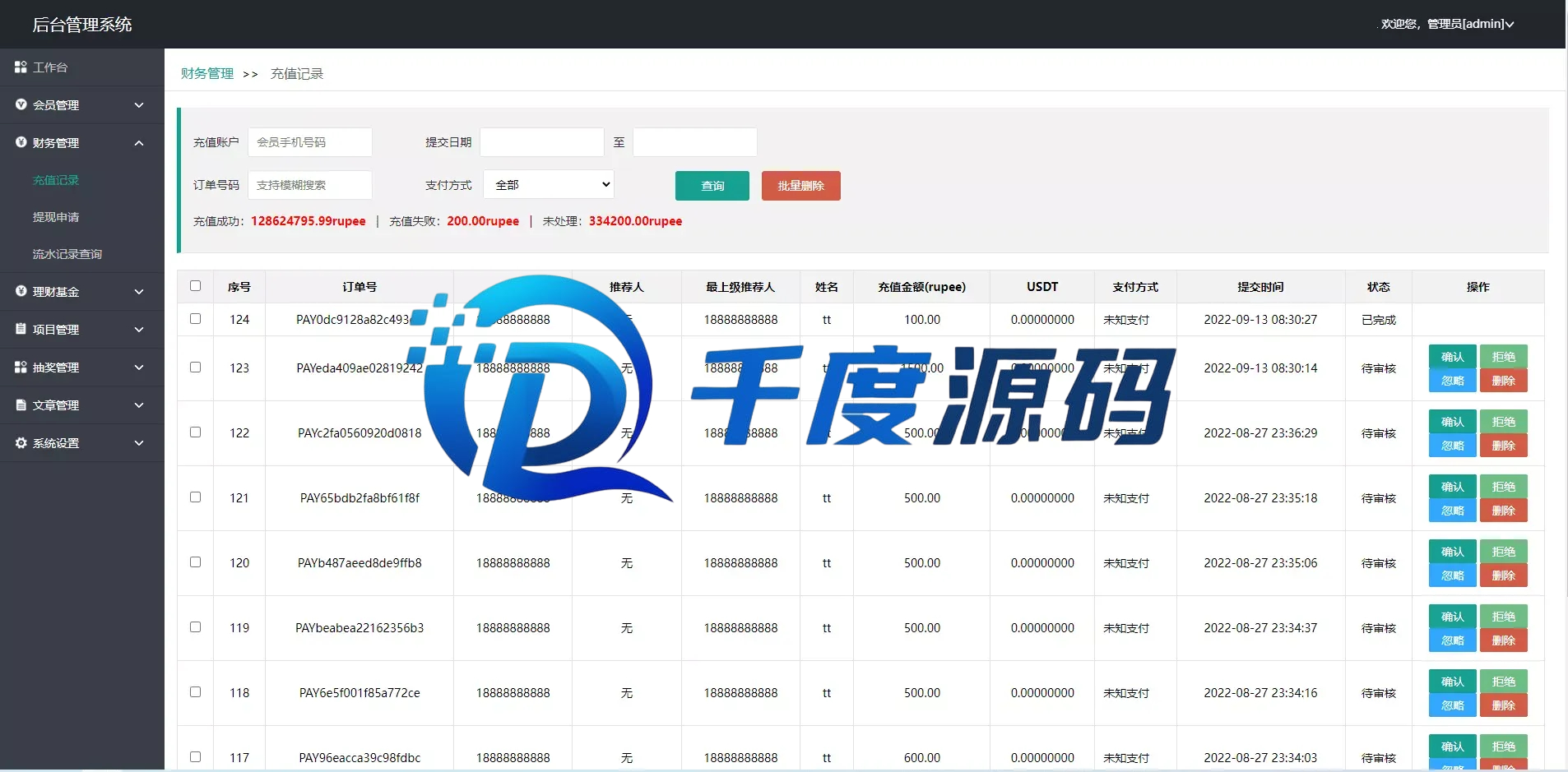The height and width of the screenshot is (772, 1568).
Task: Open the 文章管理 menu label
Action: (56, 405)
